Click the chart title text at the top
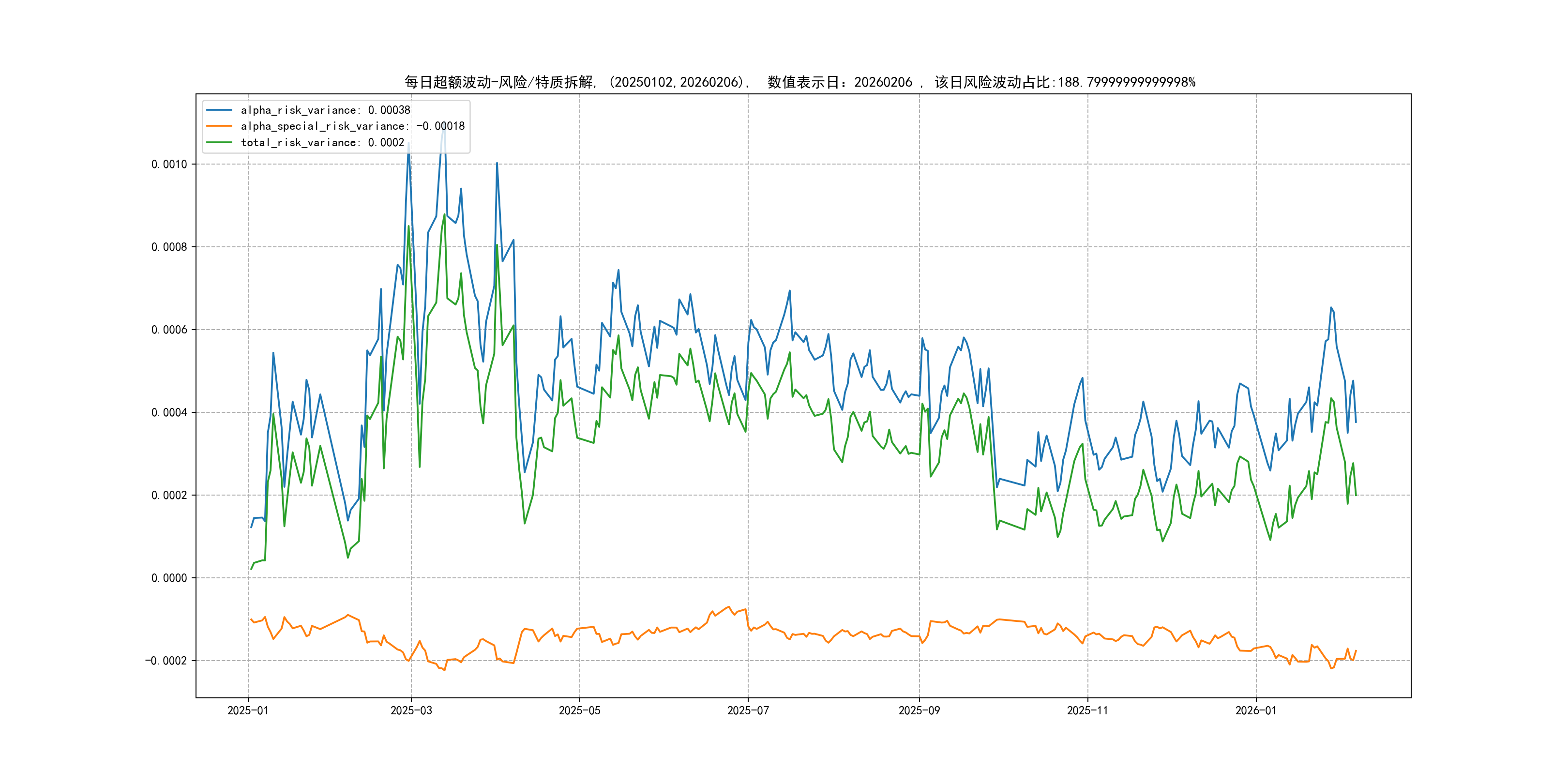 799,82
